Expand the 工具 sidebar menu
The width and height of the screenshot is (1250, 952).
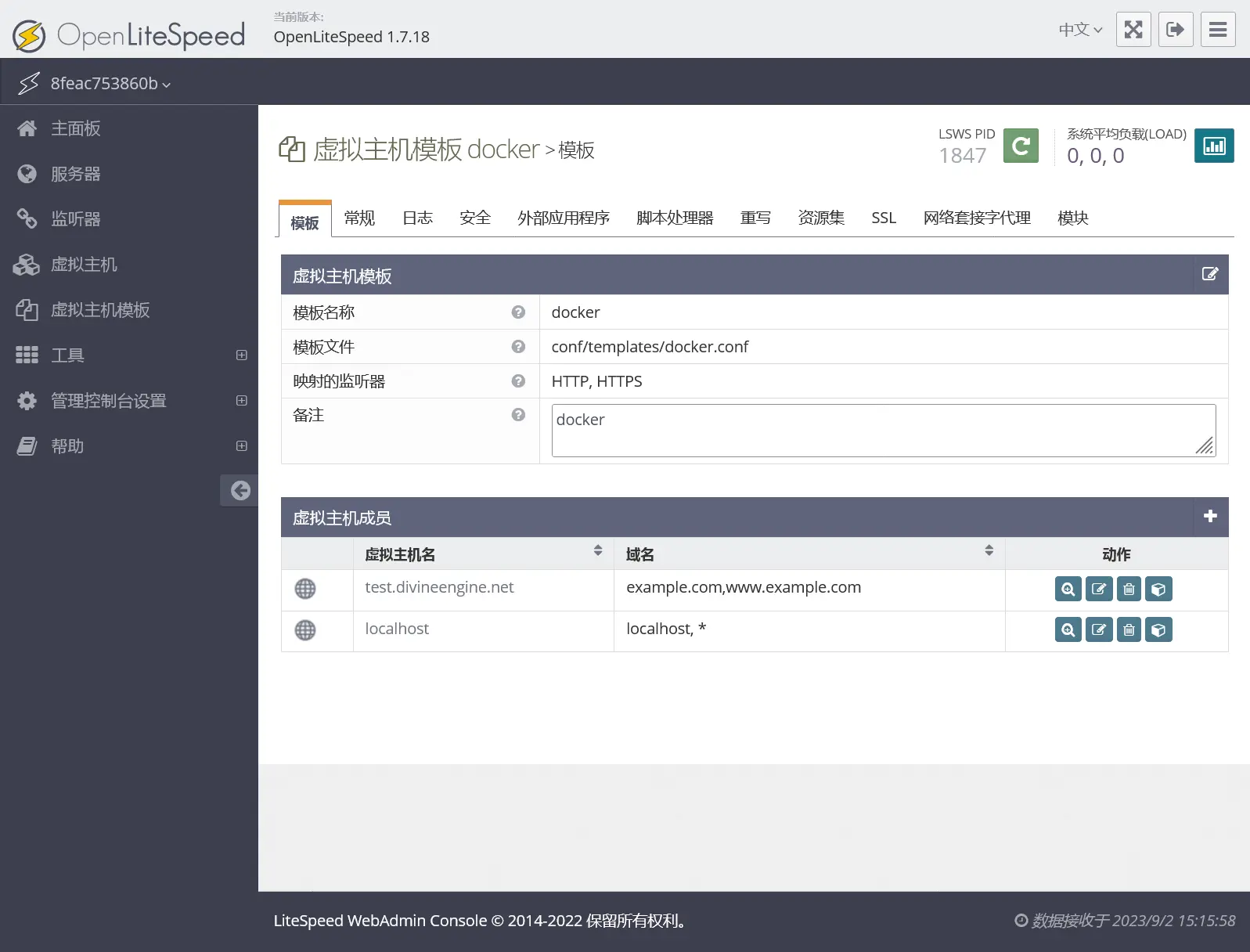click(242, 355)
